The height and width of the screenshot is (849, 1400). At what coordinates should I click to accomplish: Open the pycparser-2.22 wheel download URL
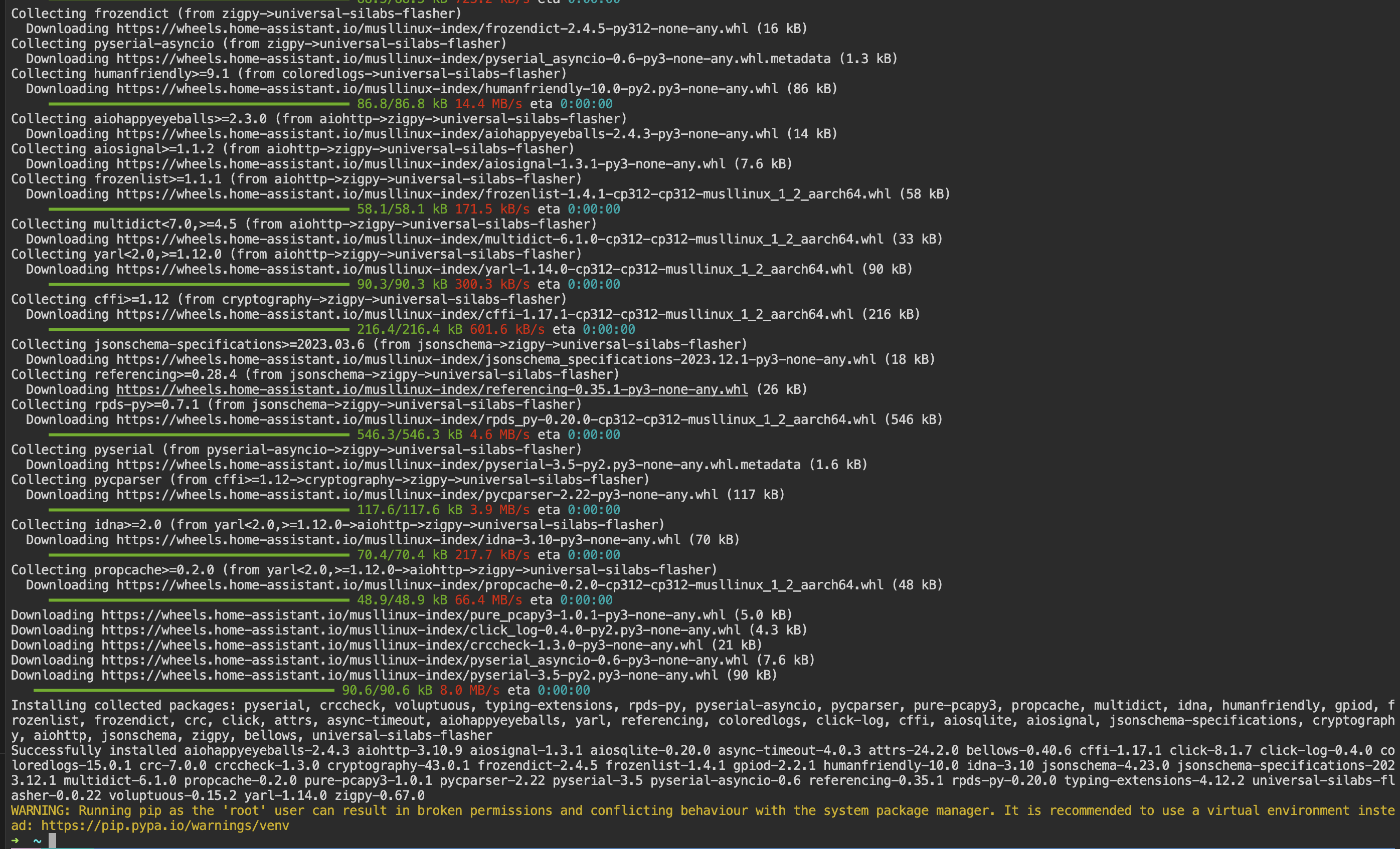tap(417, 495)
